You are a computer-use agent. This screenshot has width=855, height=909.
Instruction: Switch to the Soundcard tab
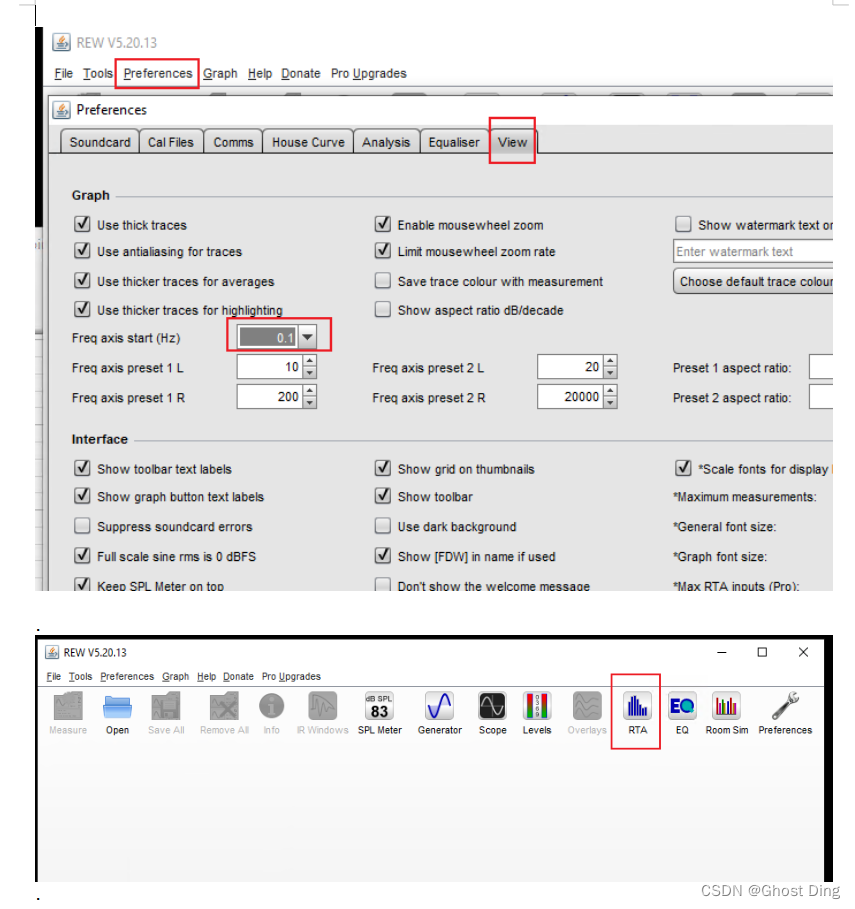(100, 142)
